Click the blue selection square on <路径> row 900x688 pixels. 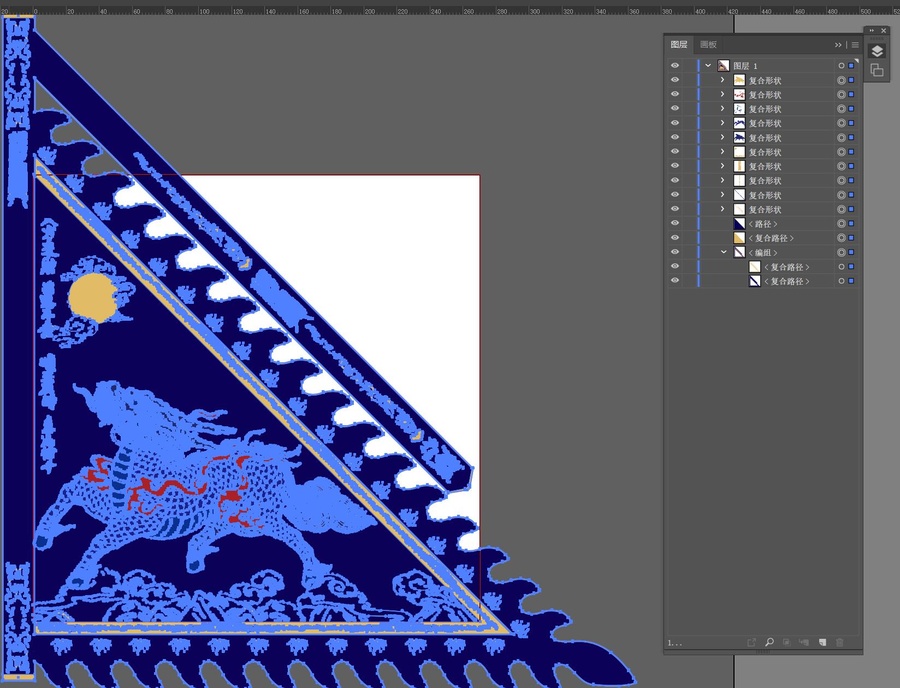coord(851,224)
